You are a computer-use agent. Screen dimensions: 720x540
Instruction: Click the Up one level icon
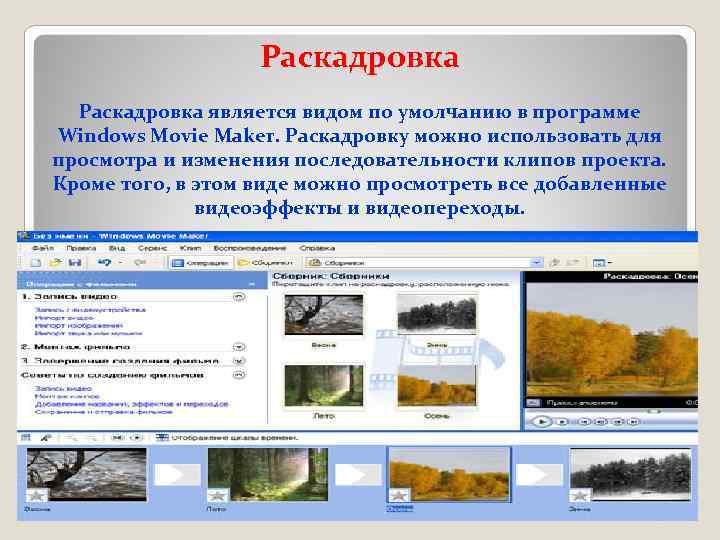pyautogui.click(x=555, y=263)
